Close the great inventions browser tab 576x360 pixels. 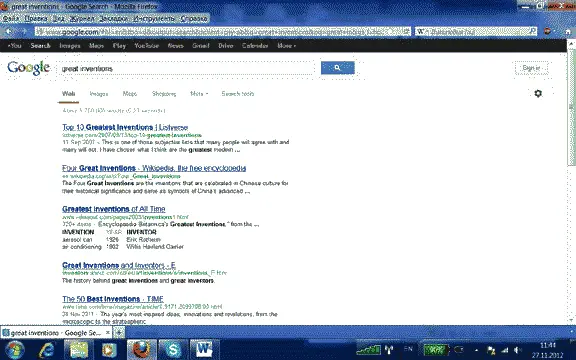[107, 333]
